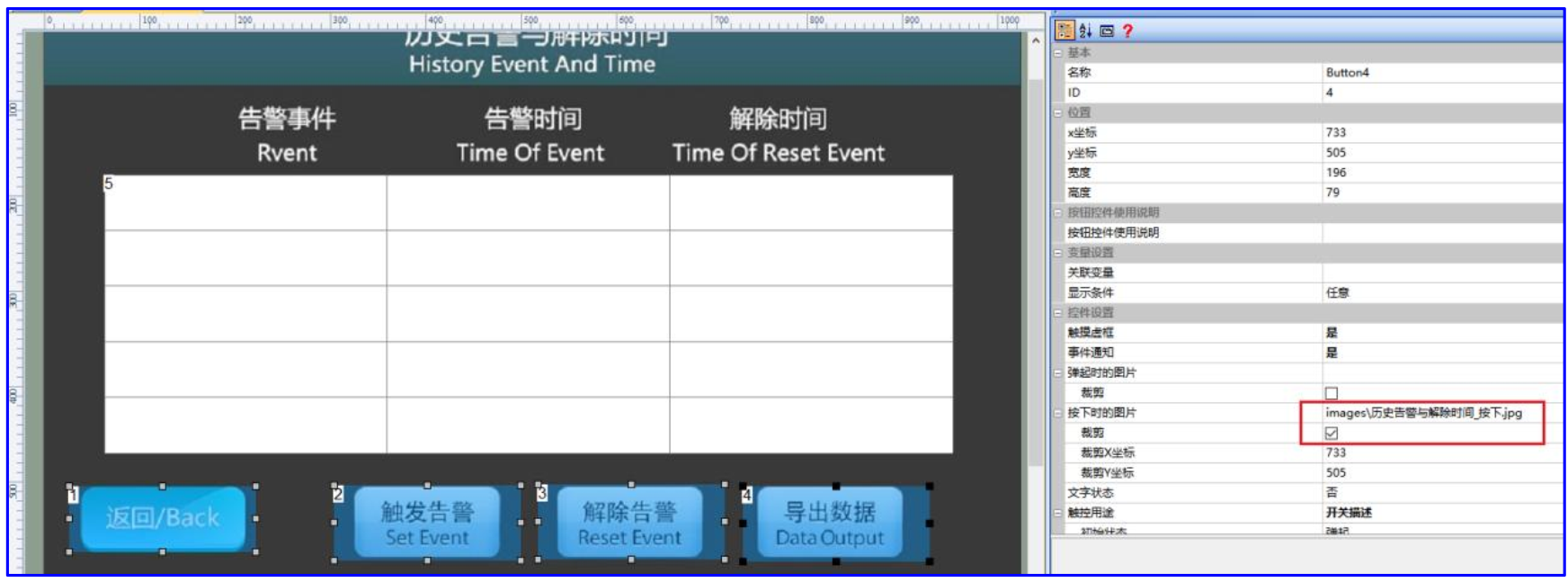Screen dimensions: 1568x582
Task: Collapse the 按钮控件使用说明 category
Action: click(1058, 212)
